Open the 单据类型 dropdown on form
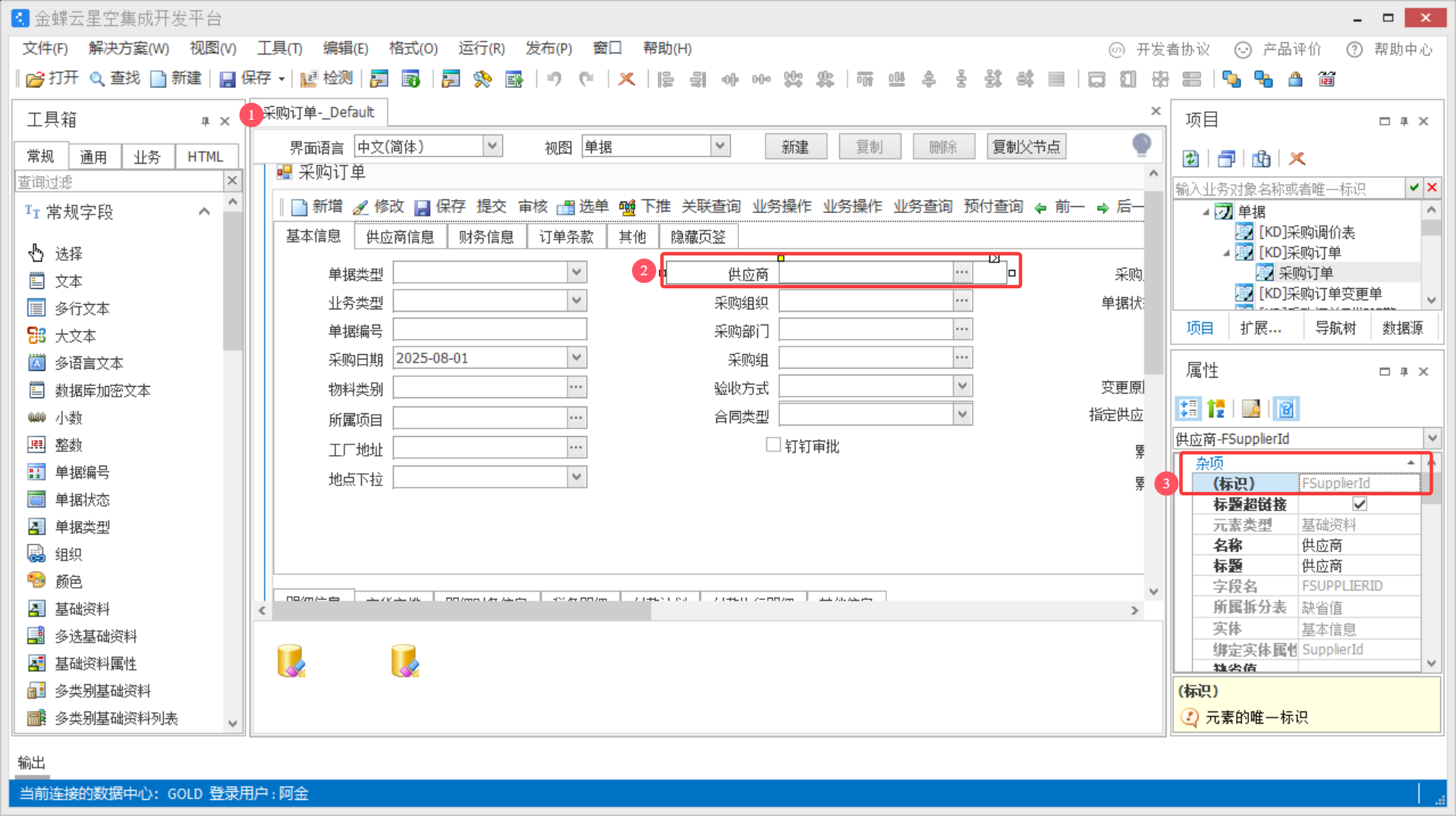Screen dimensions: 1456x816 click(x=577, y=272)
